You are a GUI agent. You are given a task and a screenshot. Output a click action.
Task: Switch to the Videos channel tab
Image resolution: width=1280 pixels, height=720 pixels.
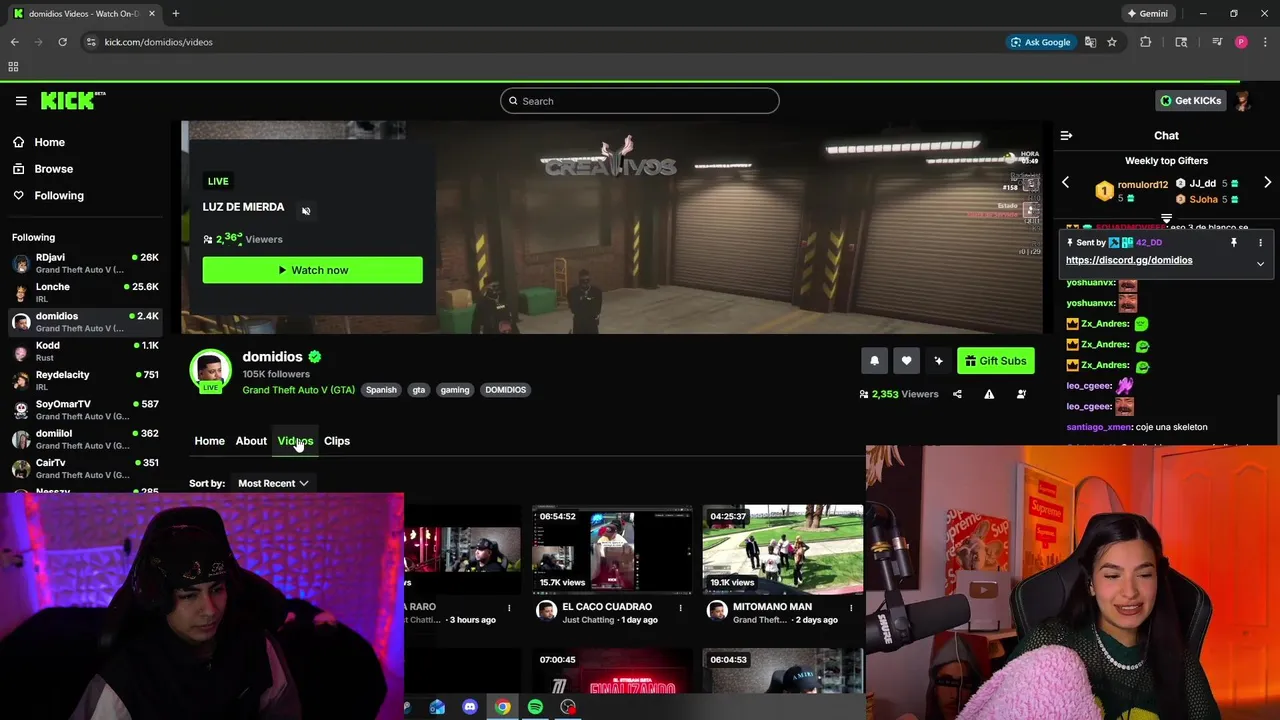tap(295, 441)
